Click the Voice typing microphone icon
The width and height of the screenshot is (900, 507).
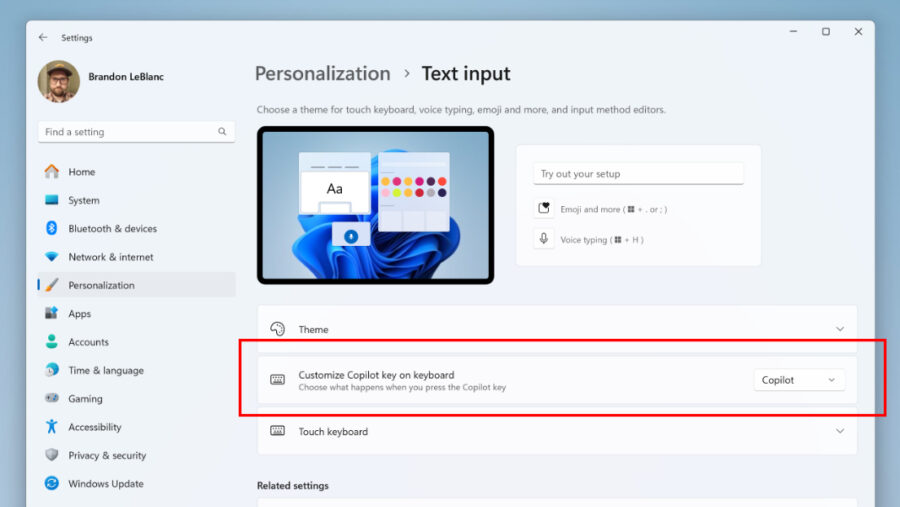click(544, 239)
